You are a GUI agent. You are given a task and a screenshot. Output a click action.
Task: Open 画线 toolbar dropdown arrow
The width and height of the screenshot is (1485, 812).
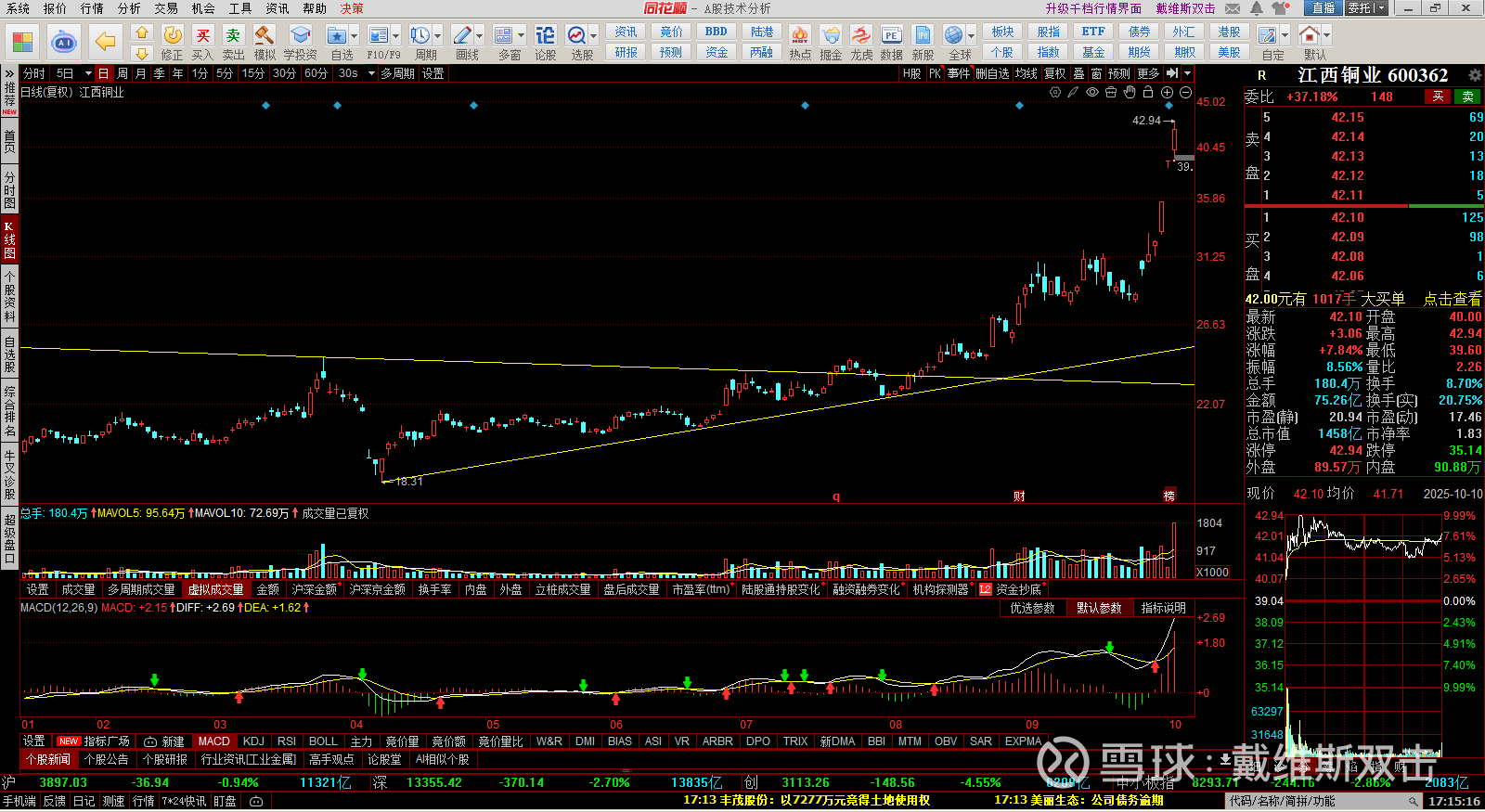(479, 35)
